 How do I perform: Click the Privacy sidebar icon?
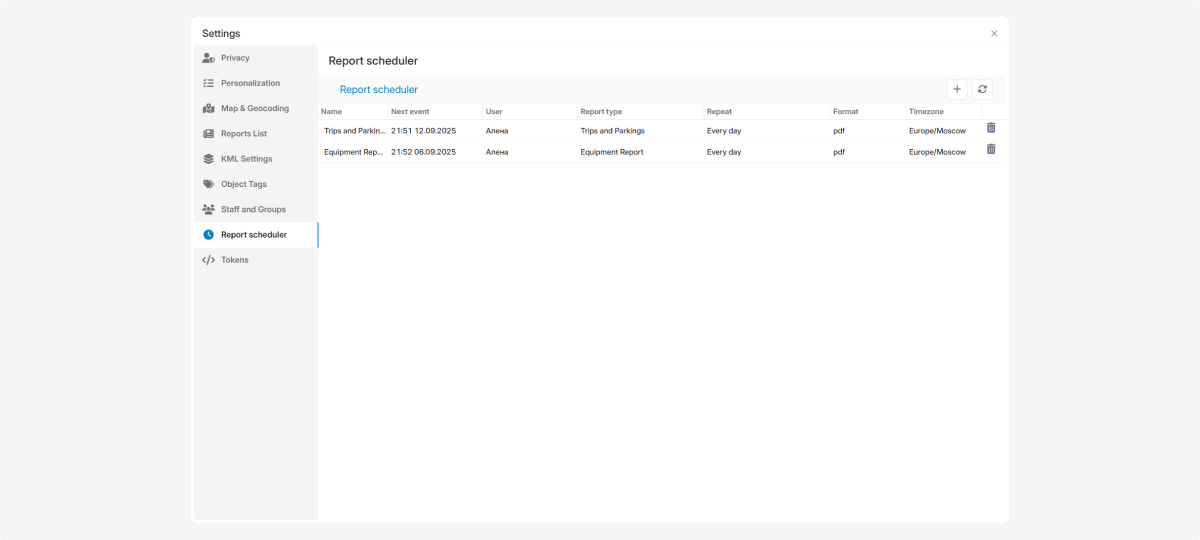click(208, 58)
